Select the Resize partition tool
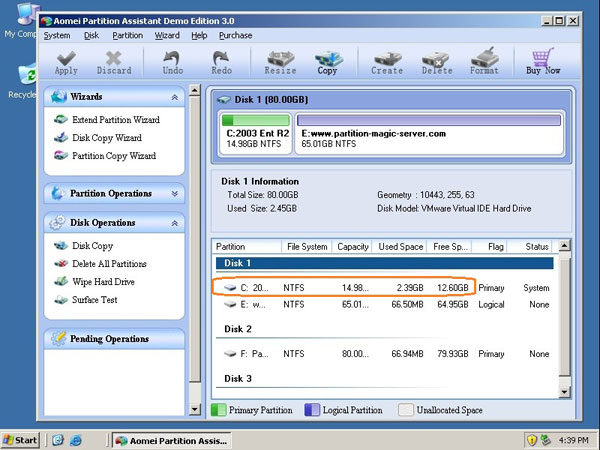The image size is (600, 450). coord(279,62)
